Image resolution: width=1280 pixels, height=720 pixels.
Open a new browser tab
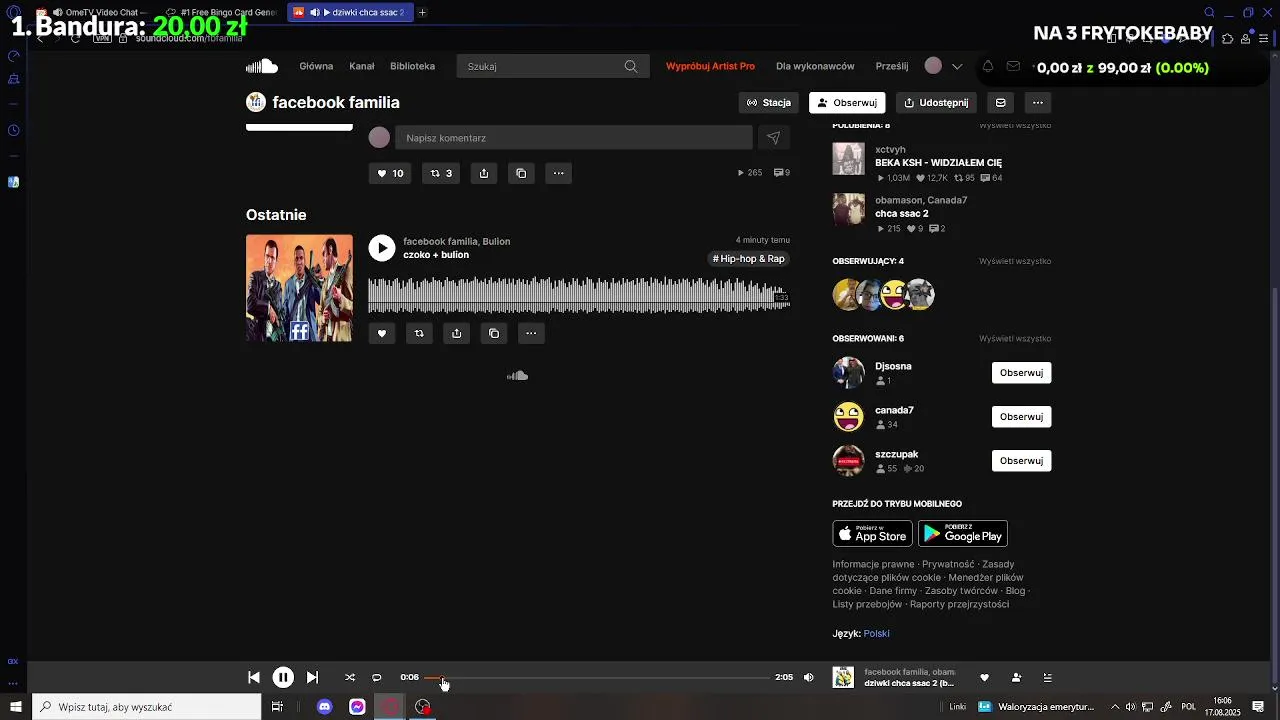(x=422, y=12)
